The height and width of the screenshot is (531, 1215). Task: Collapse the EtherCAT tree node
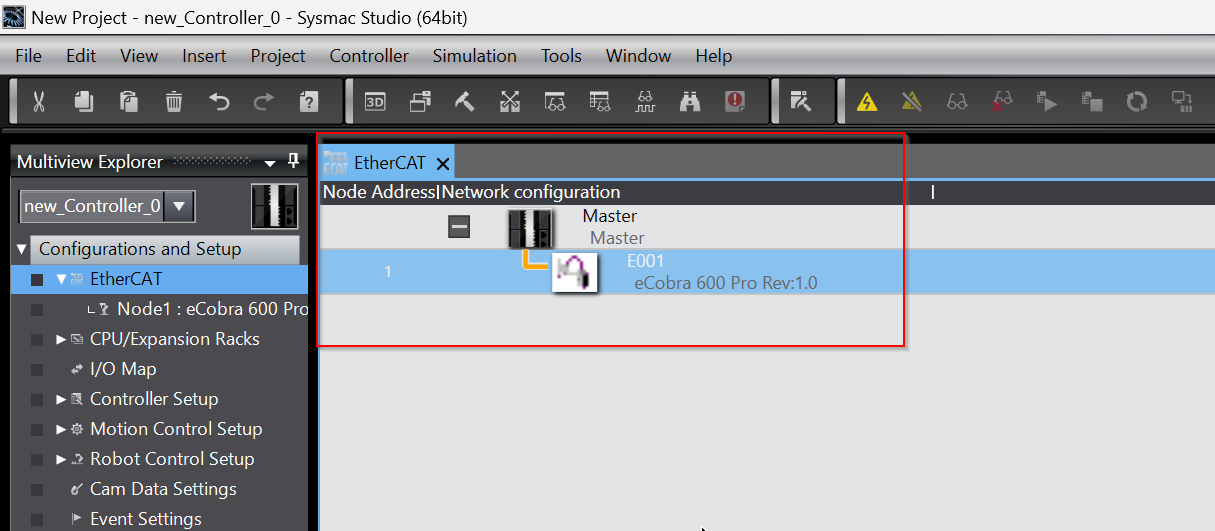61,279
